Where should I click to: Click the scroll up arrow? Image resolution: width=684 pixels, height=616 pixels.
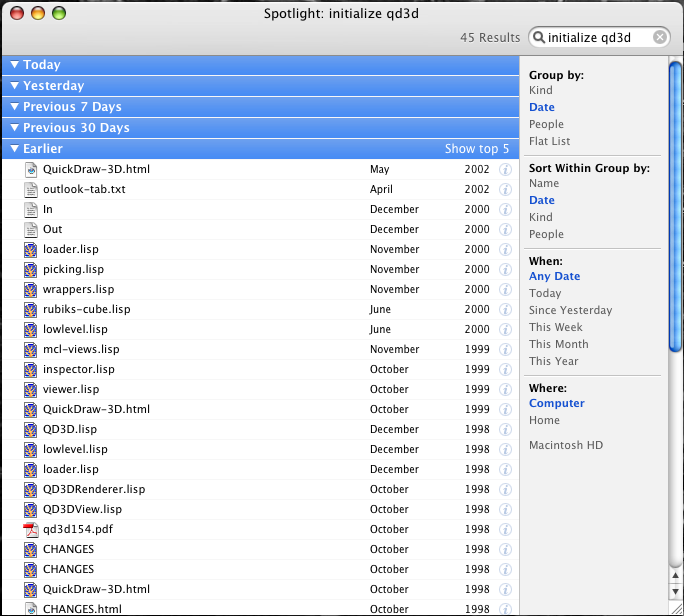click(676, 576)
